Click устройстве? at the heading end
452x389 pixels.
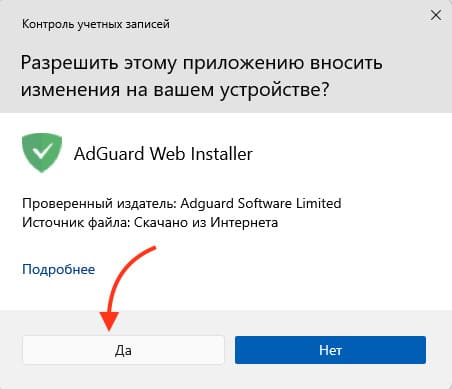pos(274,90)
